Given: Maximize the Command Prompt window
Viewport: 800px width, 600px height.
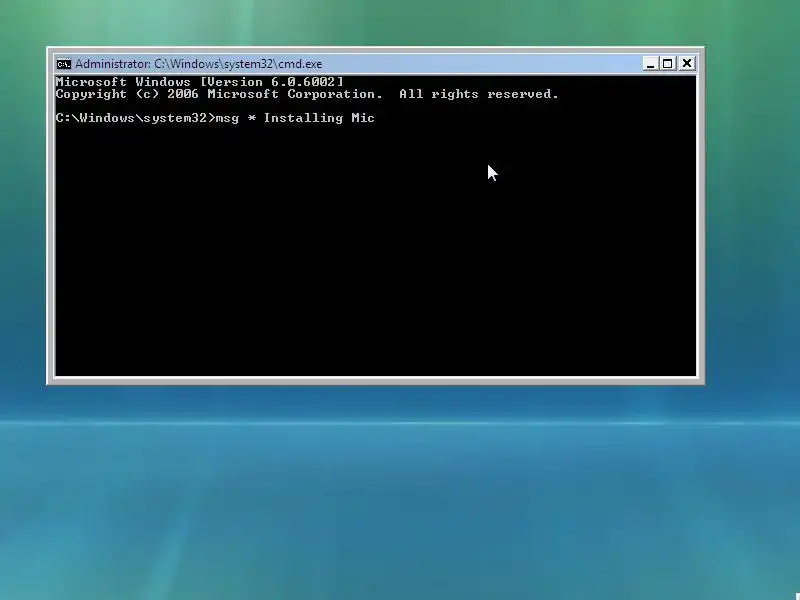Looking at the screenshot, I should pos(667,64).
